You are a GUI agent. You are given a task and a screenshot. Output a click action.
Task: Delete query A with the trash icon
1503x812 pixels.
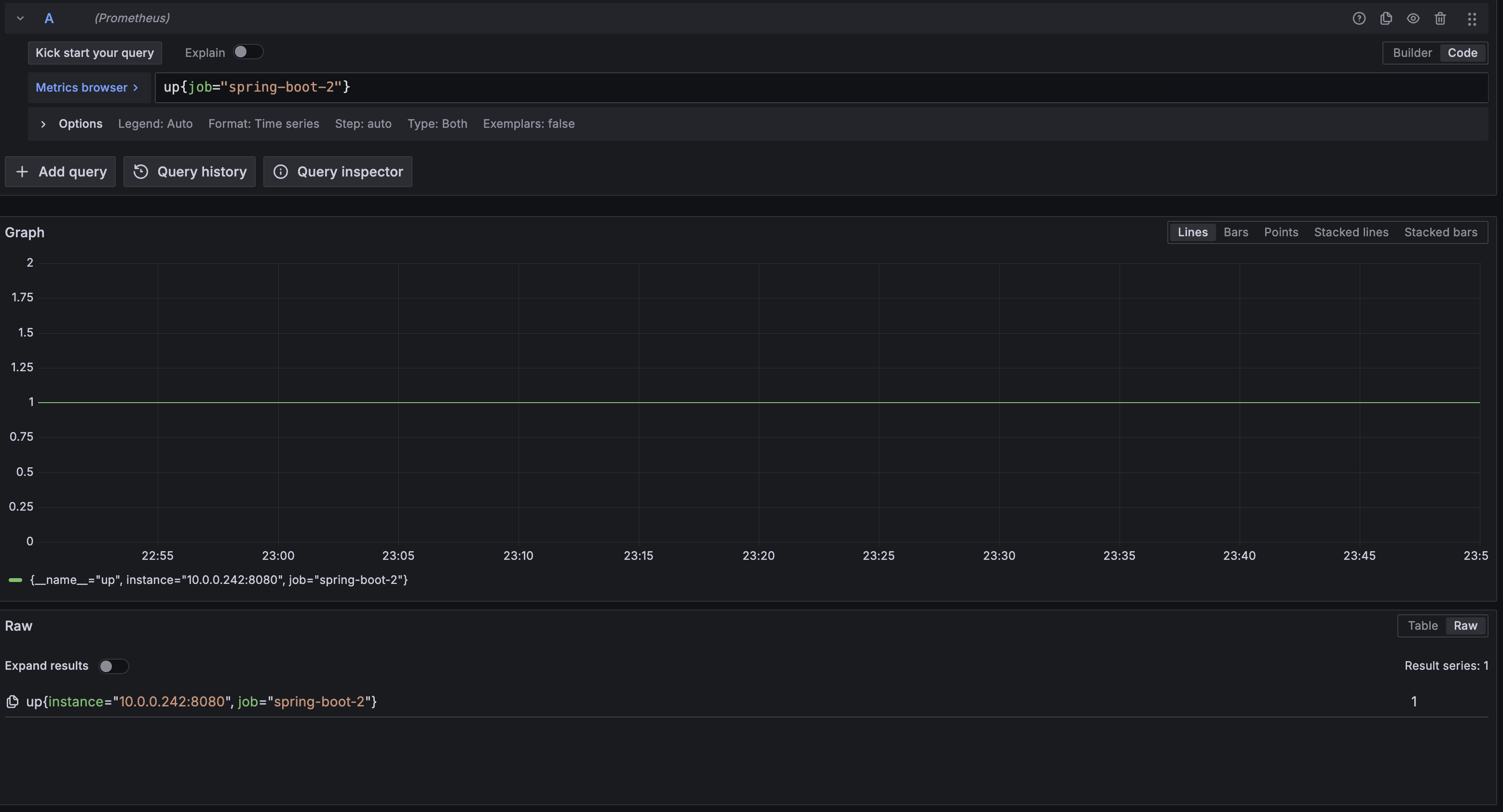click(1440, 18)
